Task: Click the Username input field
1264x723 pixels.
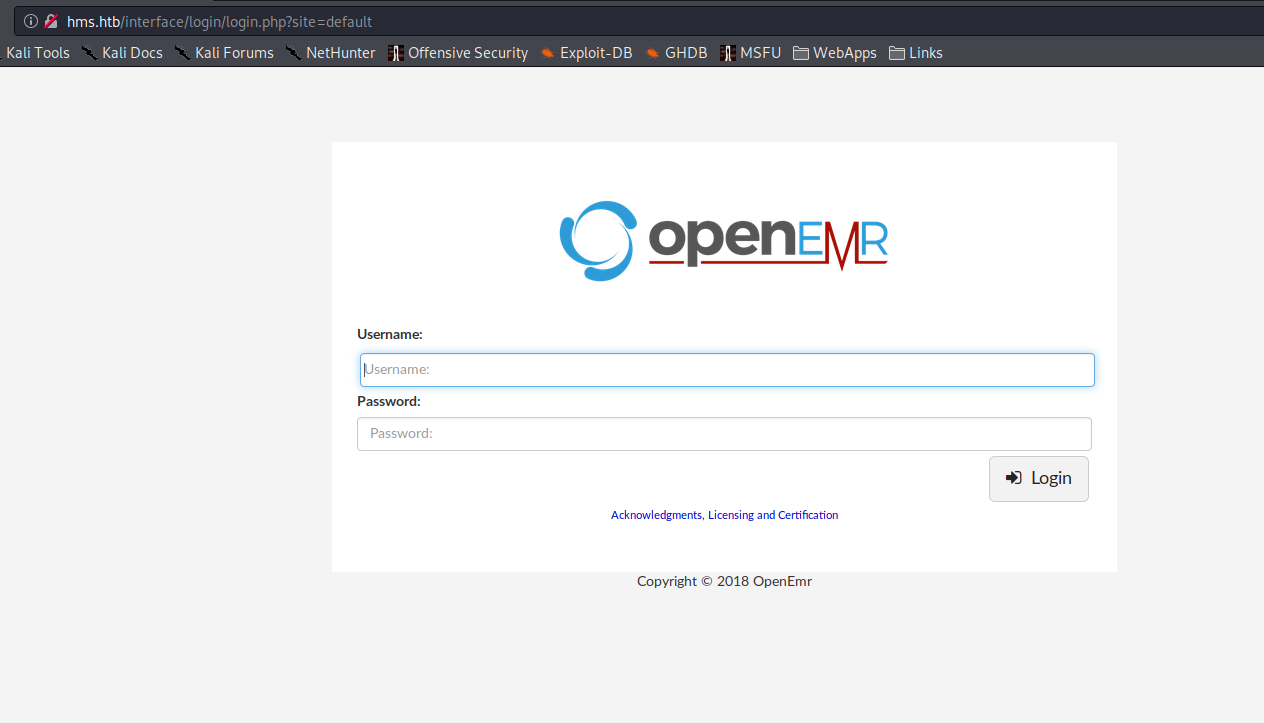Action: (x=726, y=369)
